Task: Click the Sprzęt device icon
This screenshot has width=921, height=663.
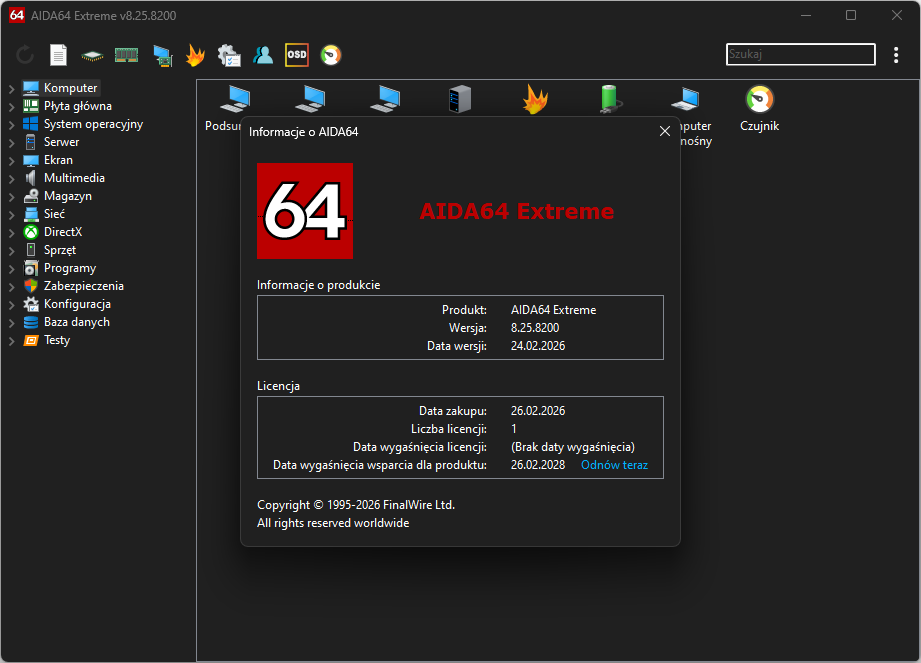Action: [x=31, y=250]
